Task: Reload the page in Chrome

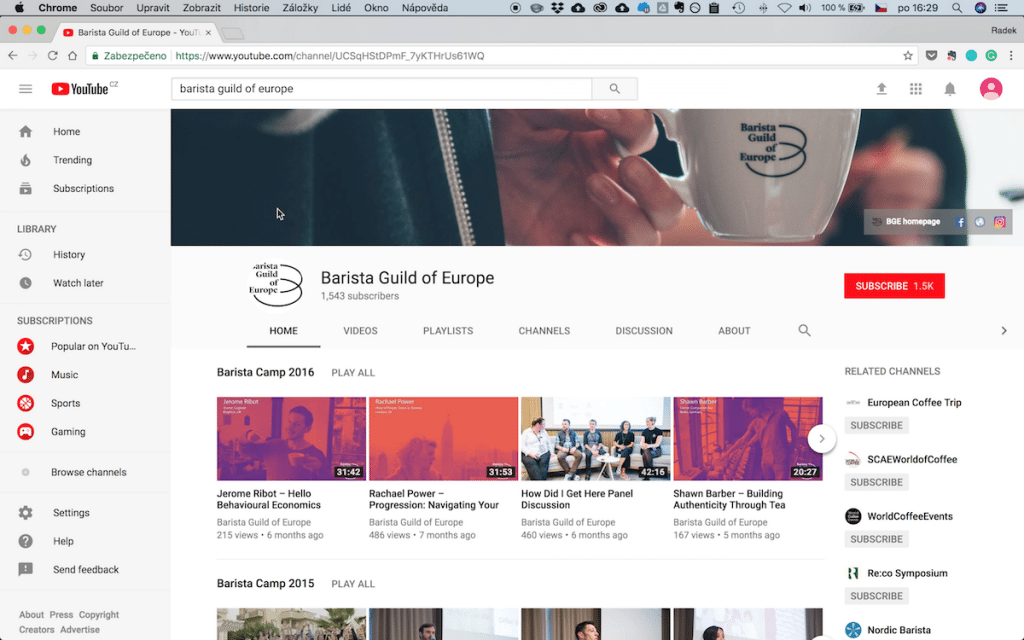Action: pyautogui.click(x=53, y=56)
